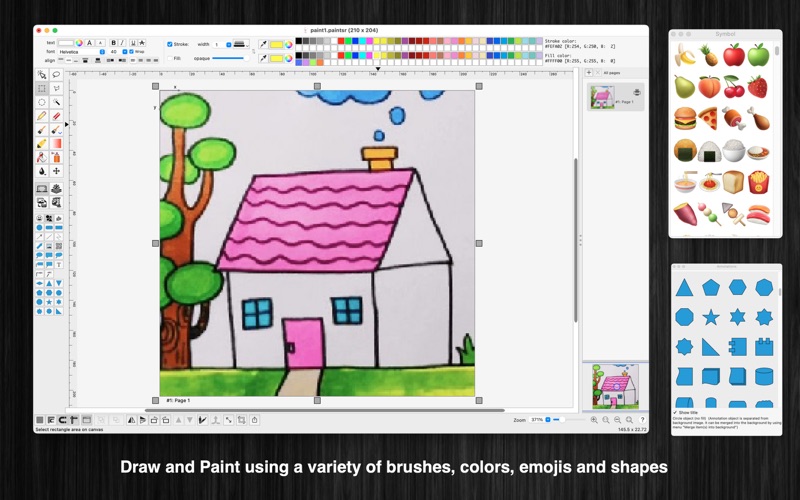The image size is (800, 500).
Task: Adjust the opaque opacity slider
Action: [230, 58]
